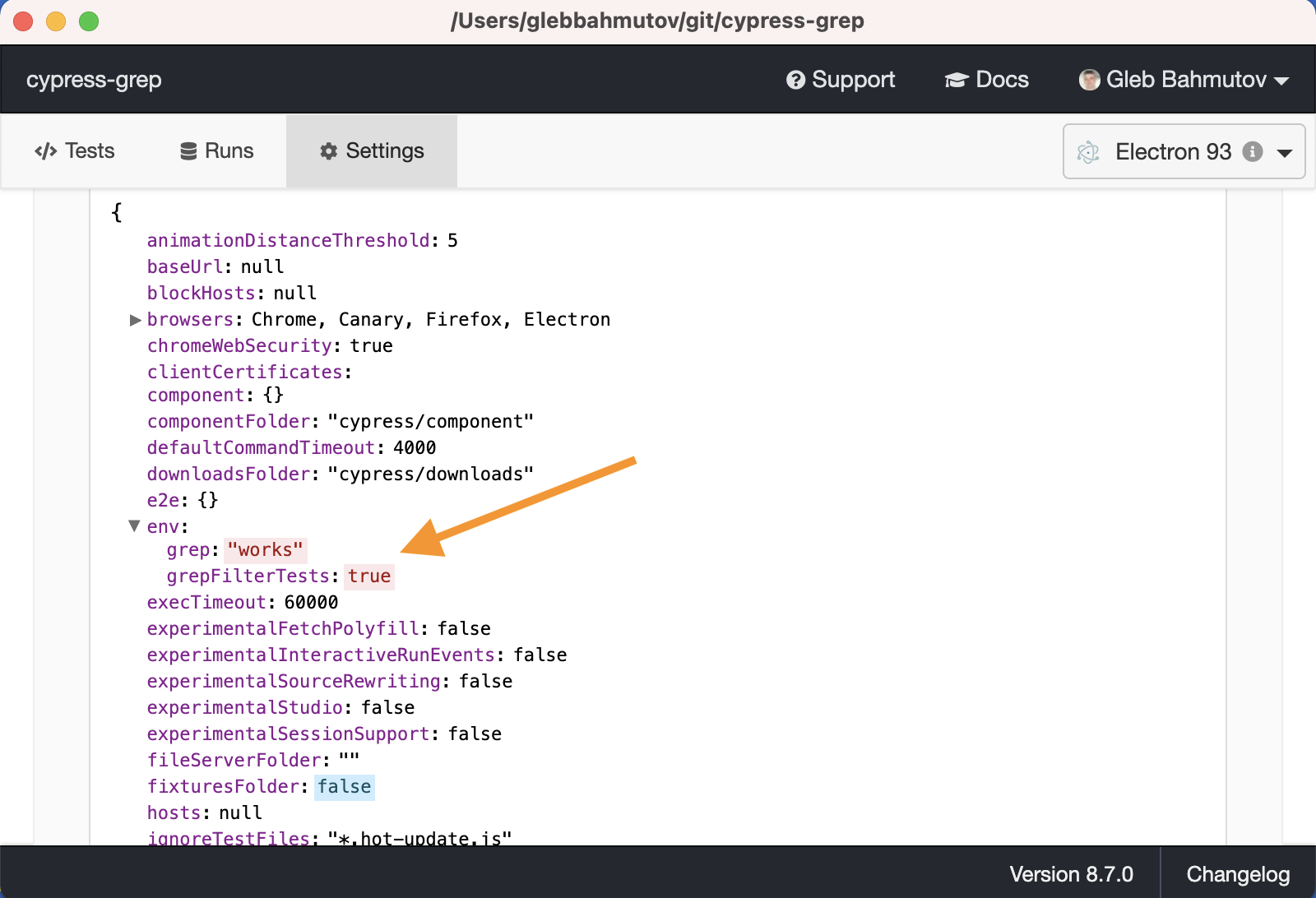Click the chromeWebSecurity key
The image size is (1316, 898).
239,345
